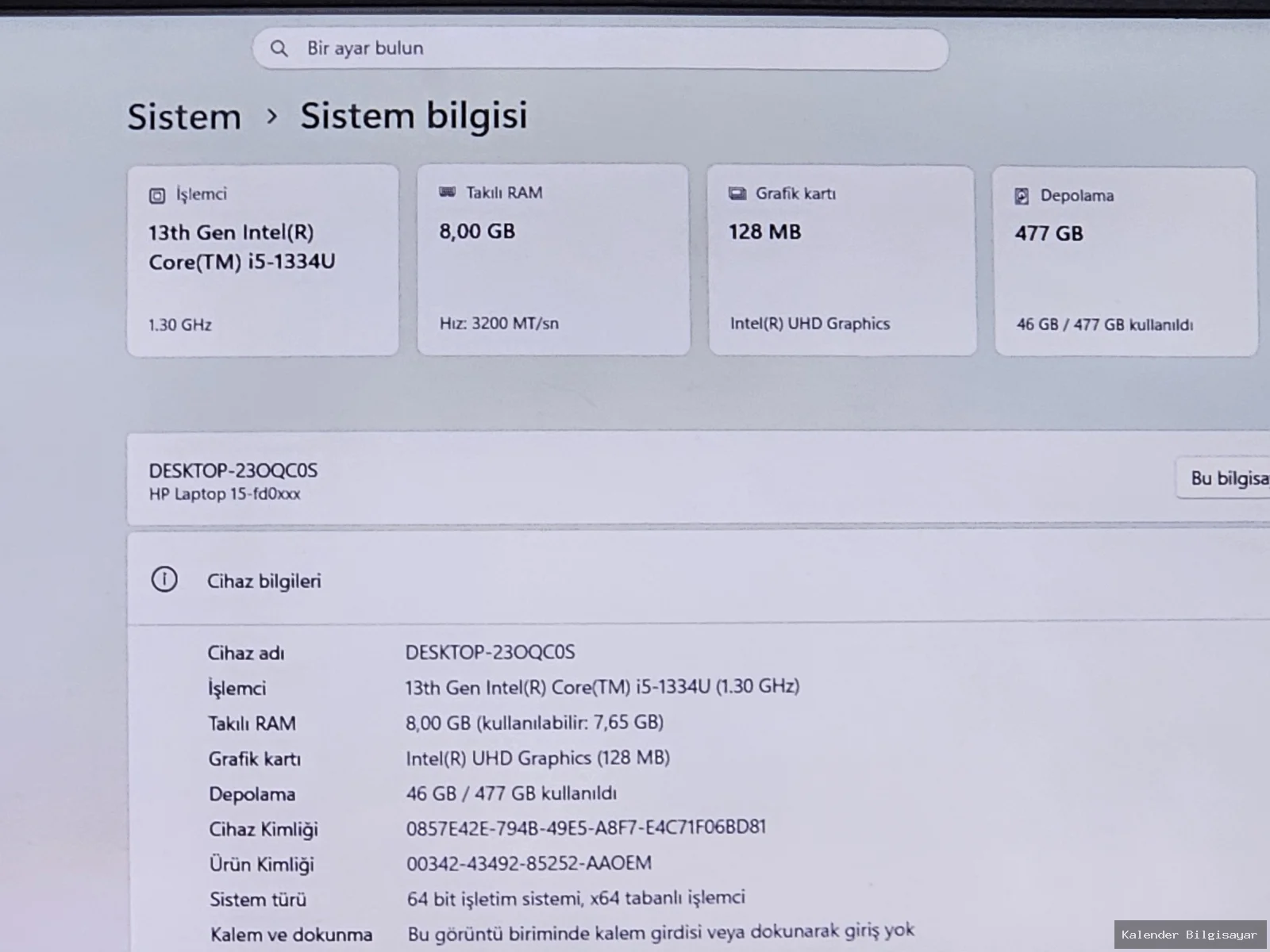1270x952 pixels.
Task: Open the İşlemci summary card
Action: [263, 260]
